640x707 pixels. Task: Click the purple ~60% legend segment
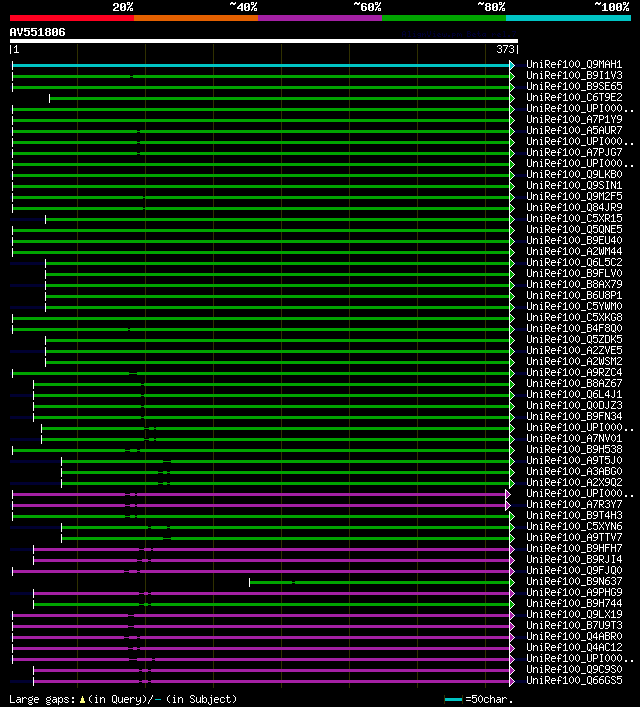click(320, 18)
